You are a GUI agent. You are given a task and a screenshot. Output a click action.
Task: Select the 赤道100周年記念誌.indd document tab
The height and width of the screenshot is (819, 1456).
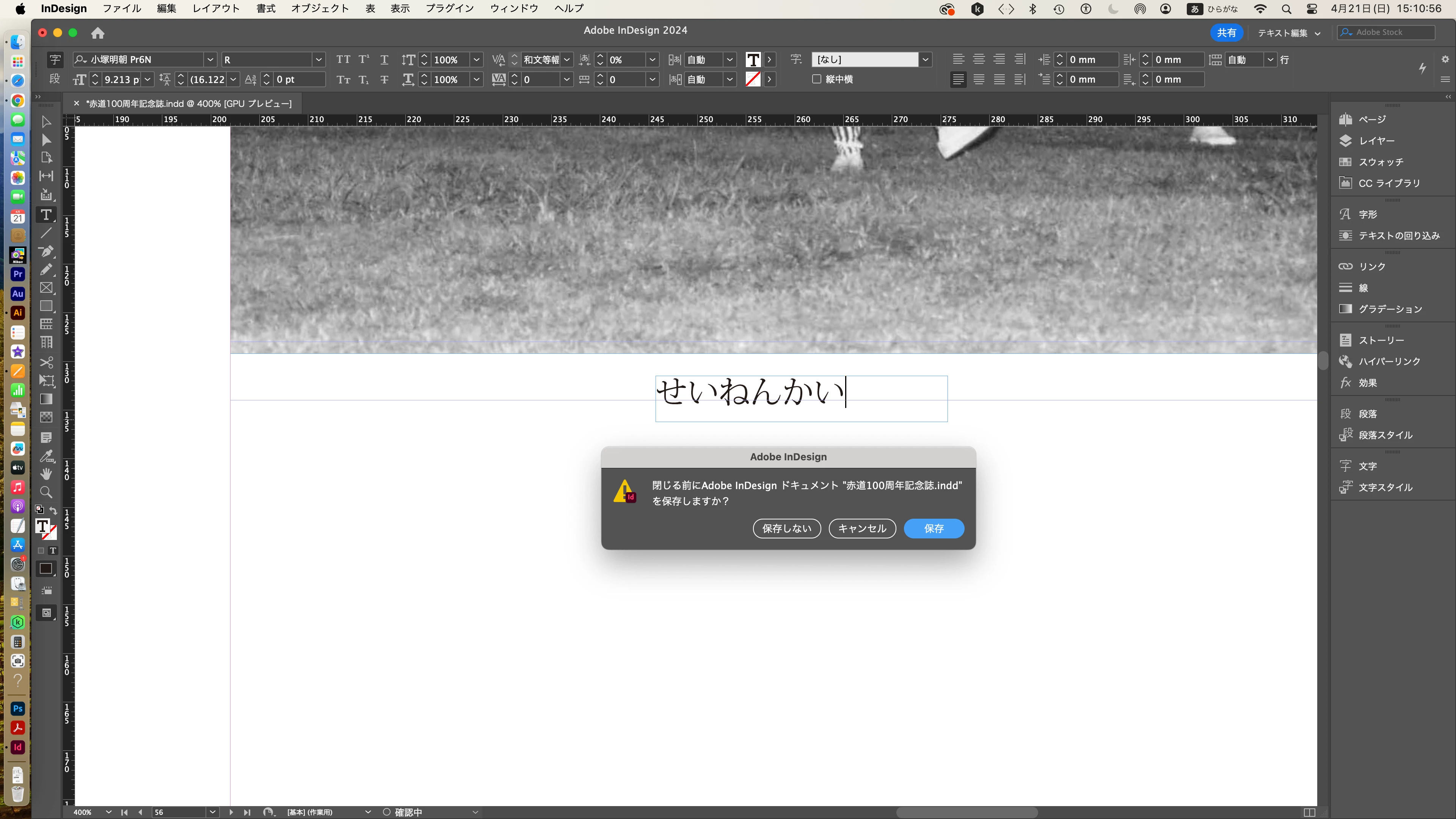point(189,104)
